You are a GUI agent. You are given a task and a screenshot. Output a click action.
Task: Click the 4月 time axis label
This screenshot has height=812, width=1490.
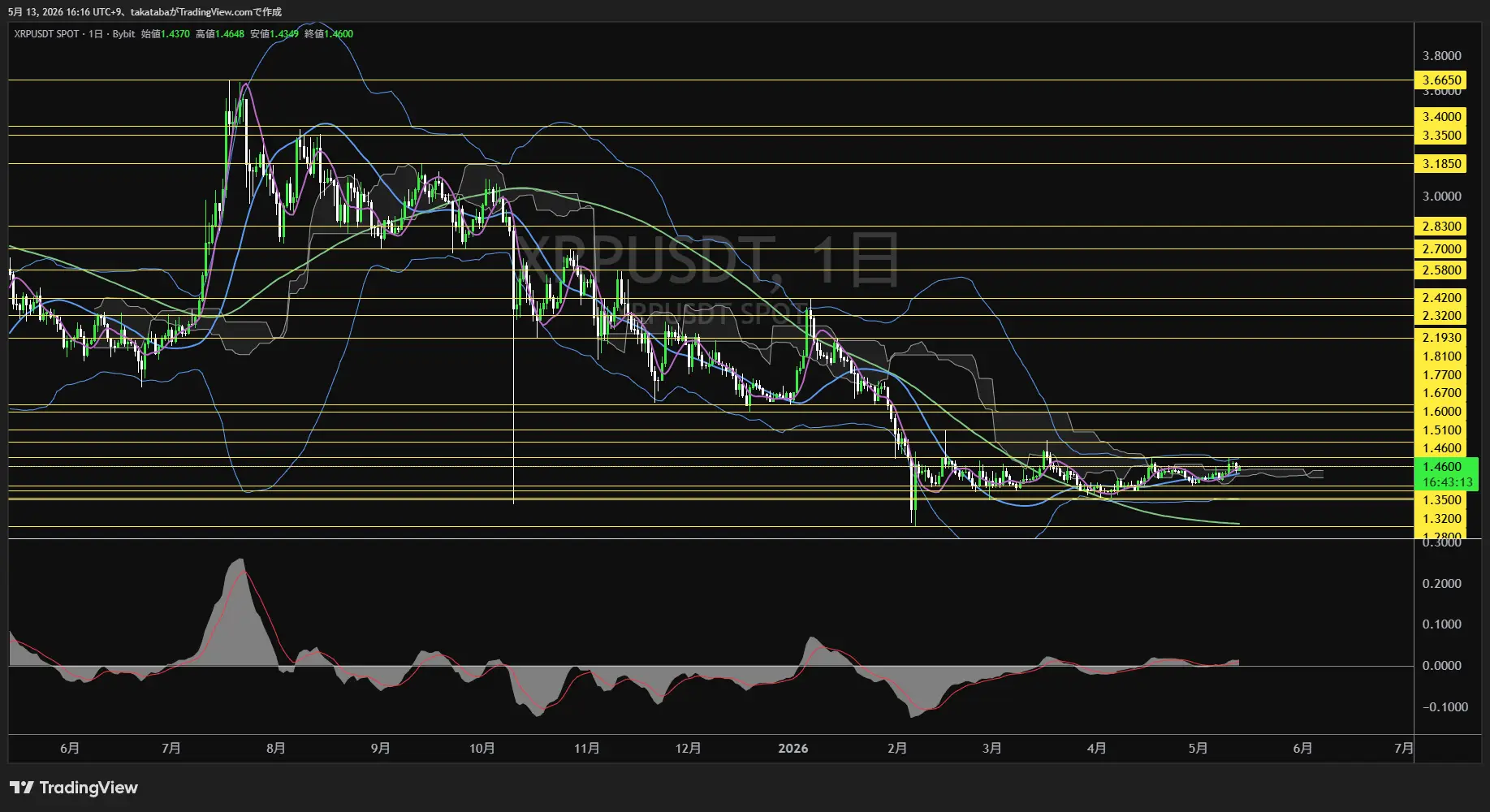click(x=1096, y=748)
